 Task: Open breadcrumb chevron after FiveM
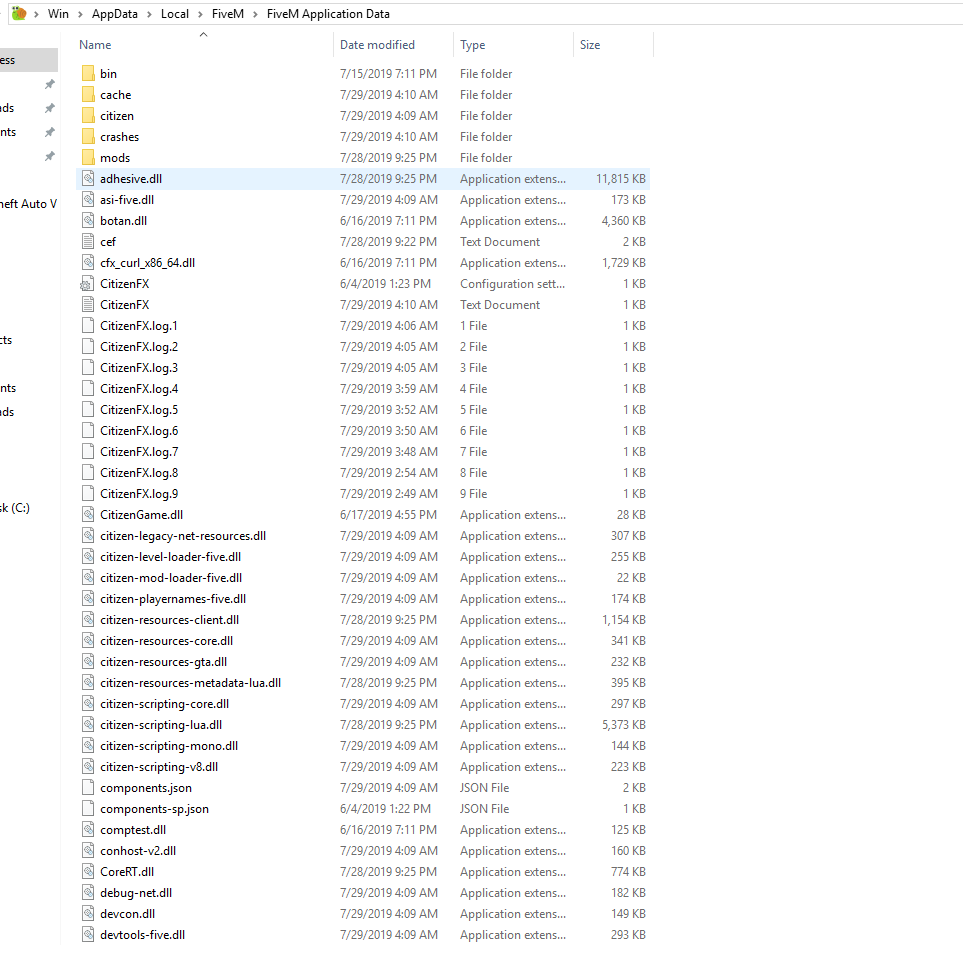click(x=255, y=14)
